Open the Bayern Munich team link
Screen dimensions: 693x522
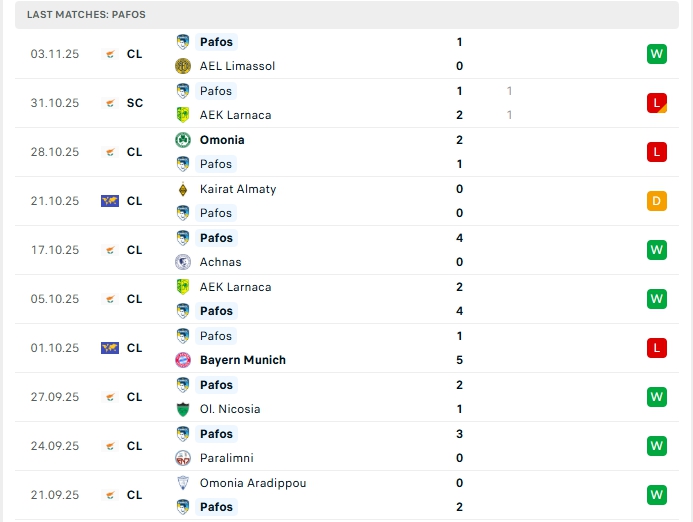tap(243, 360)
